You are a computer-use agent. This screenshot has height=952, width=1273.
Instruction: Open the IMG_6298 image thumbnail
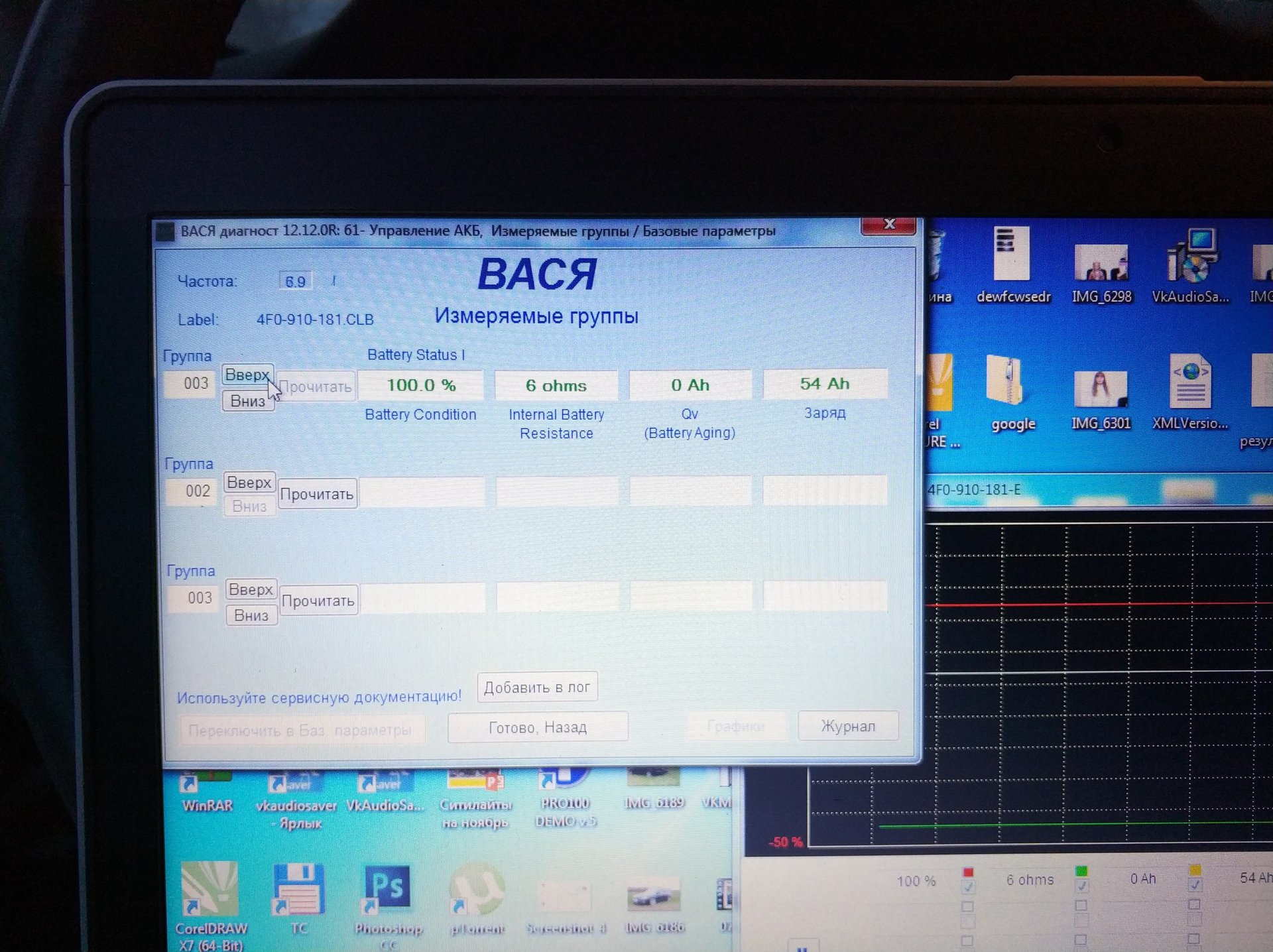coord(1101,263)
